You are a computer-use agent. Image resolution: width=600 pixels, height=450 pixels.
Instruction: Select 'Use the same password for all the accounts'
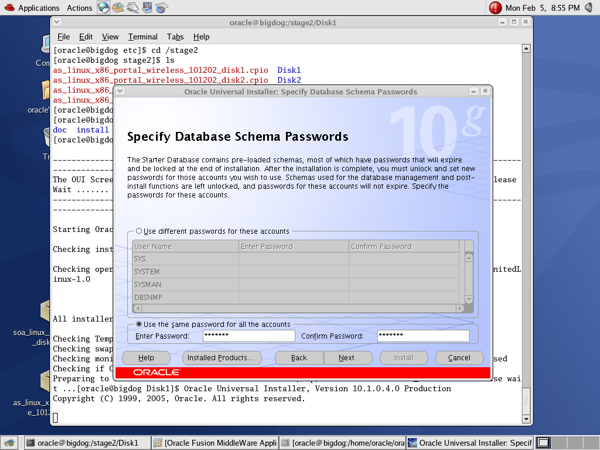click(213, 324)
